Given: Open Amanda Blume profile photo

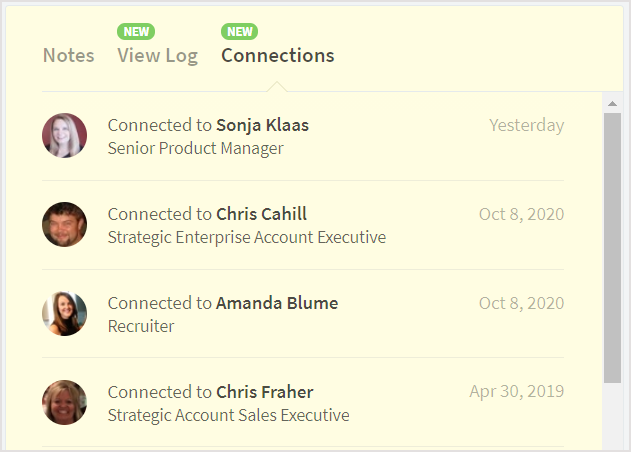Looking at the screenshot, I should coord(64,313).
